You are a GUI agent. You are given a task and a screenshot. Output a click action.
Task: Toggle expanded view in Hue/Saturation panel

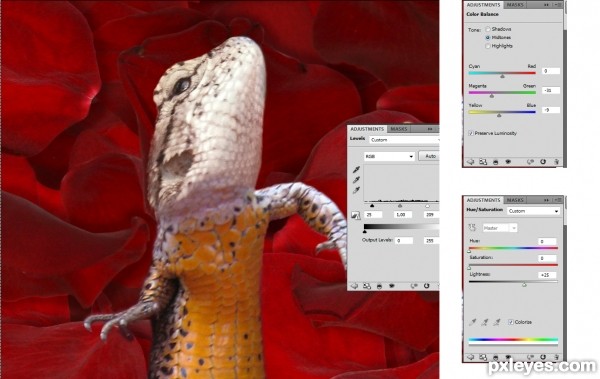[483, 357]
